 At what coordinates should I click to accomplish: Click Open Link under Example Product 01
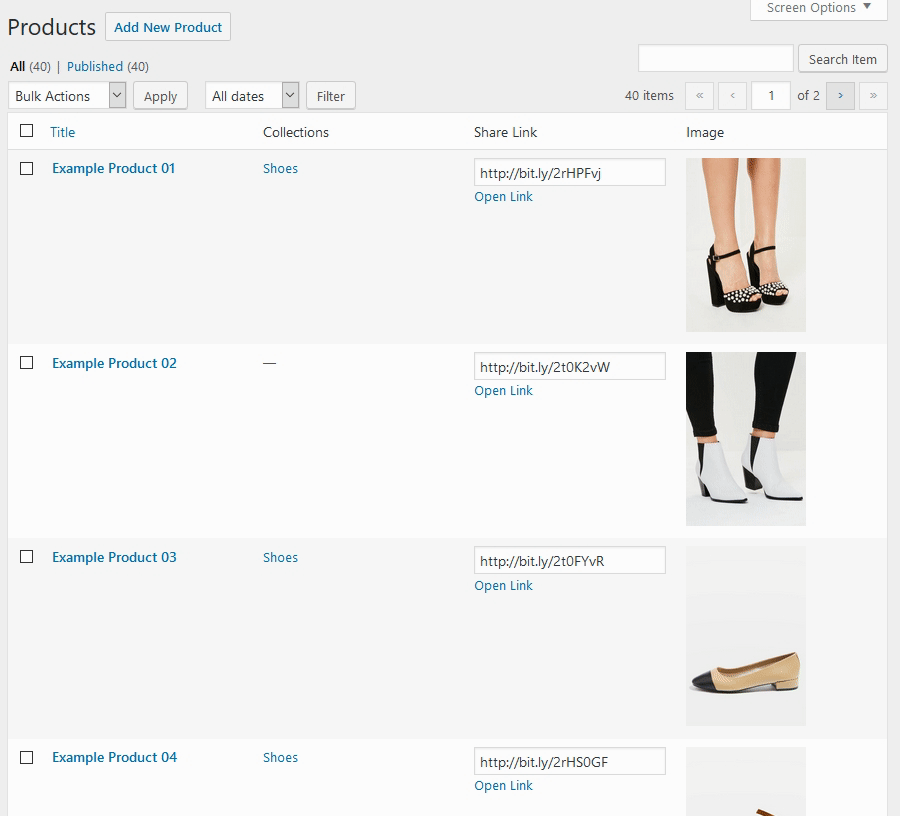pyautogui.click(x=503, y=197)
